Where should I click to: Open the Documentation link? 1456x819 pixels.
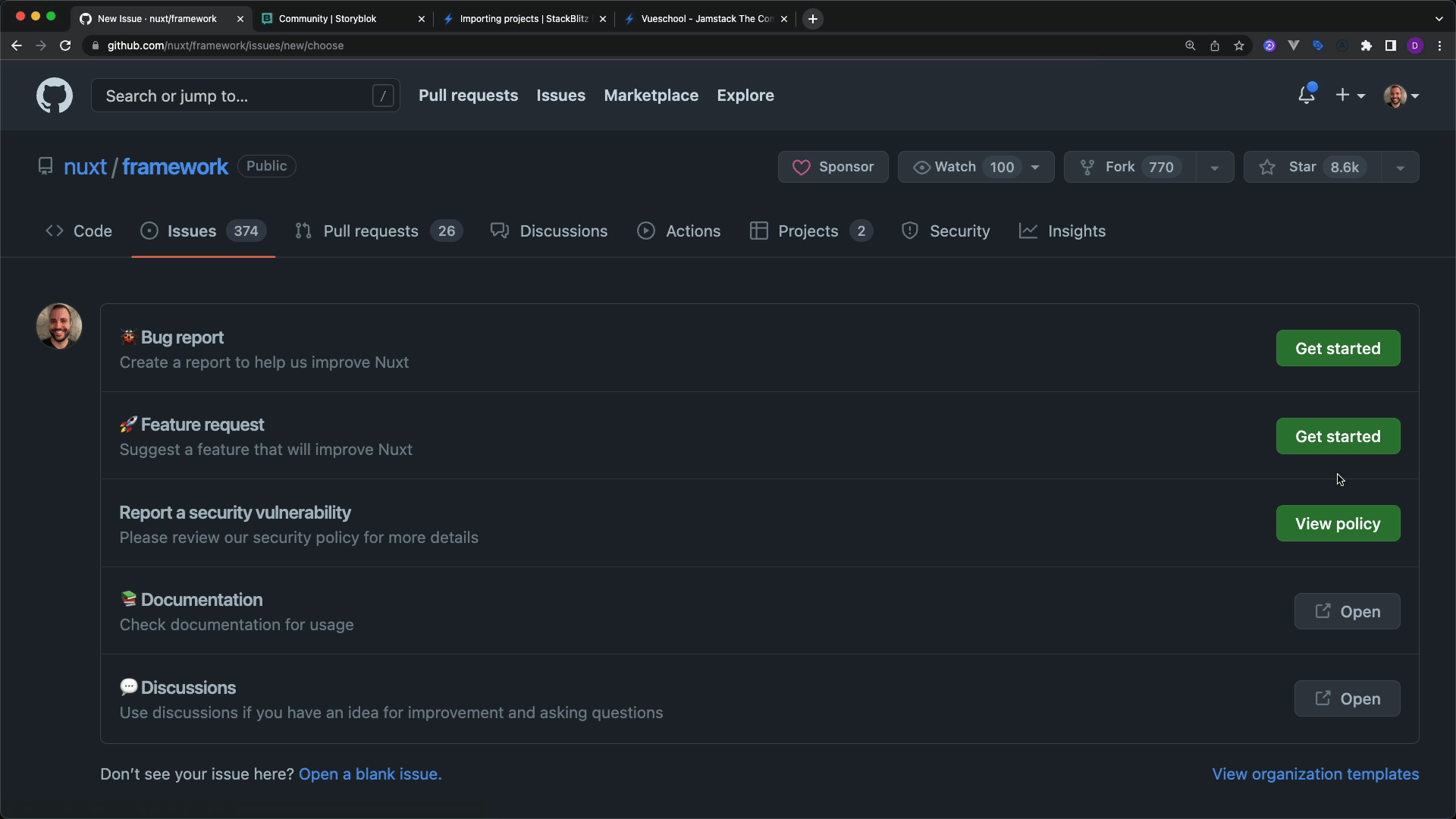(x=1347, y=611)
